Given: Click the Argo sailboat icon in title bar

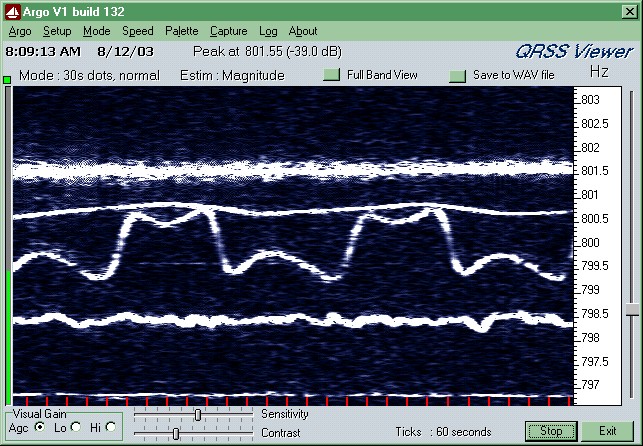Looking at the screenshot, I should [x=12, y=10].
